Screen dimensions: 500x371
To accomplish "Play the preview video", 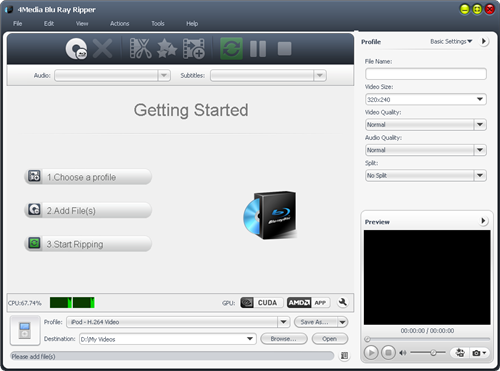I will 371,352.
